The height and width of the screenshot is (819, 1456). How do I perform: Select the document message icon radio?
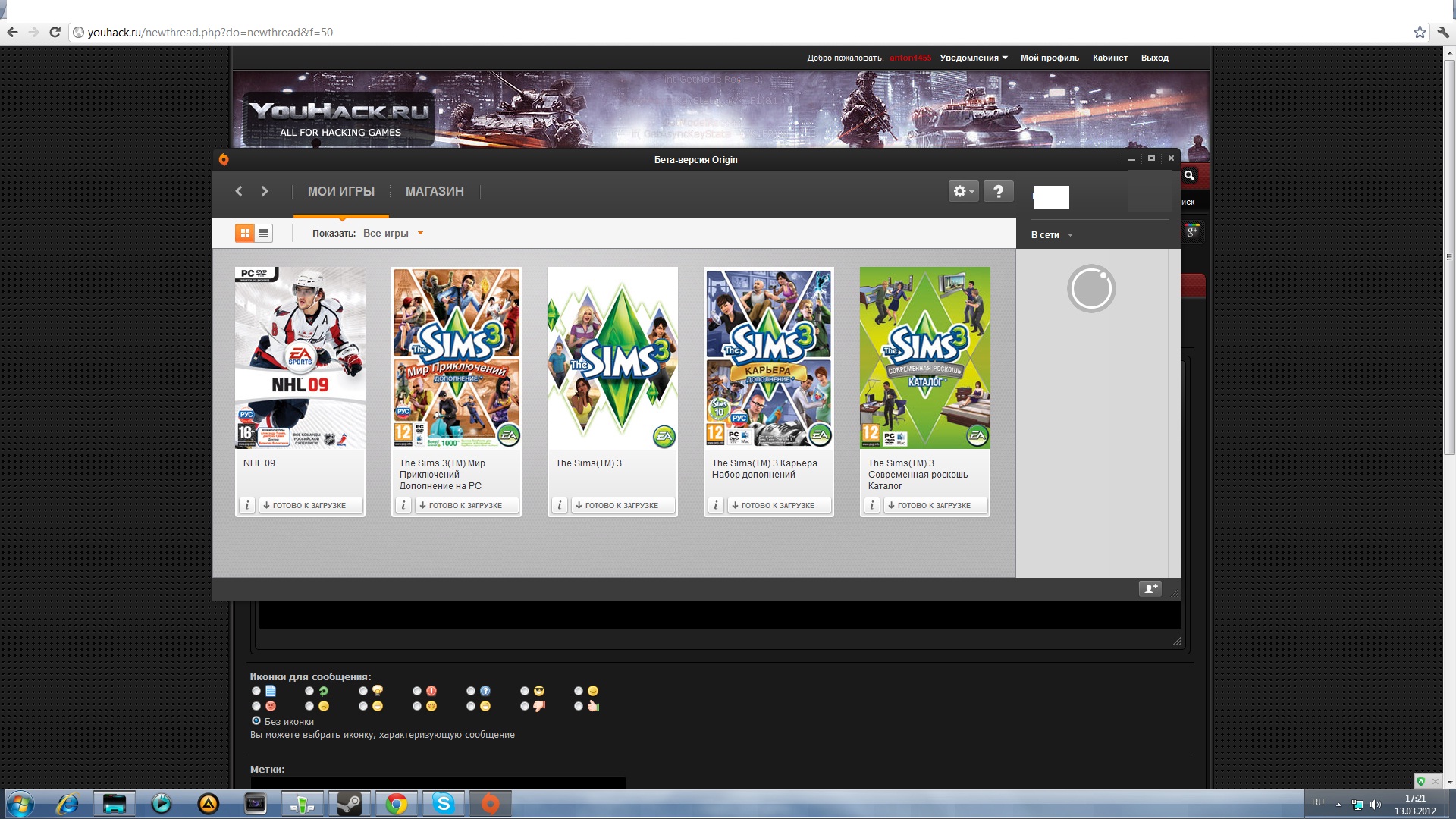pos(256,691)
